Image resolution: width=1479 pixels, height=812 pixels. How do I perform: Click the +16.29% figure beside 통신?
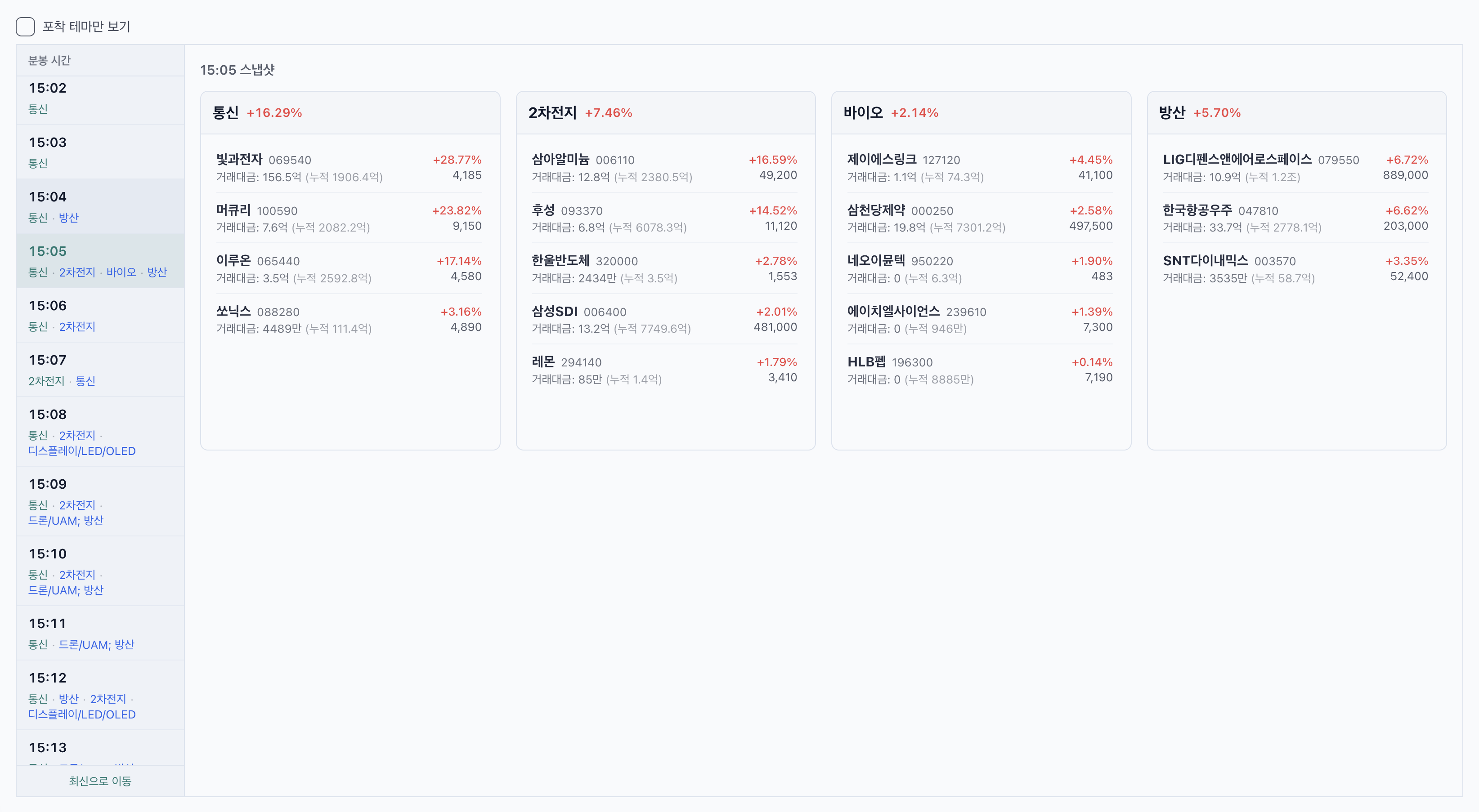pos(274,113)
